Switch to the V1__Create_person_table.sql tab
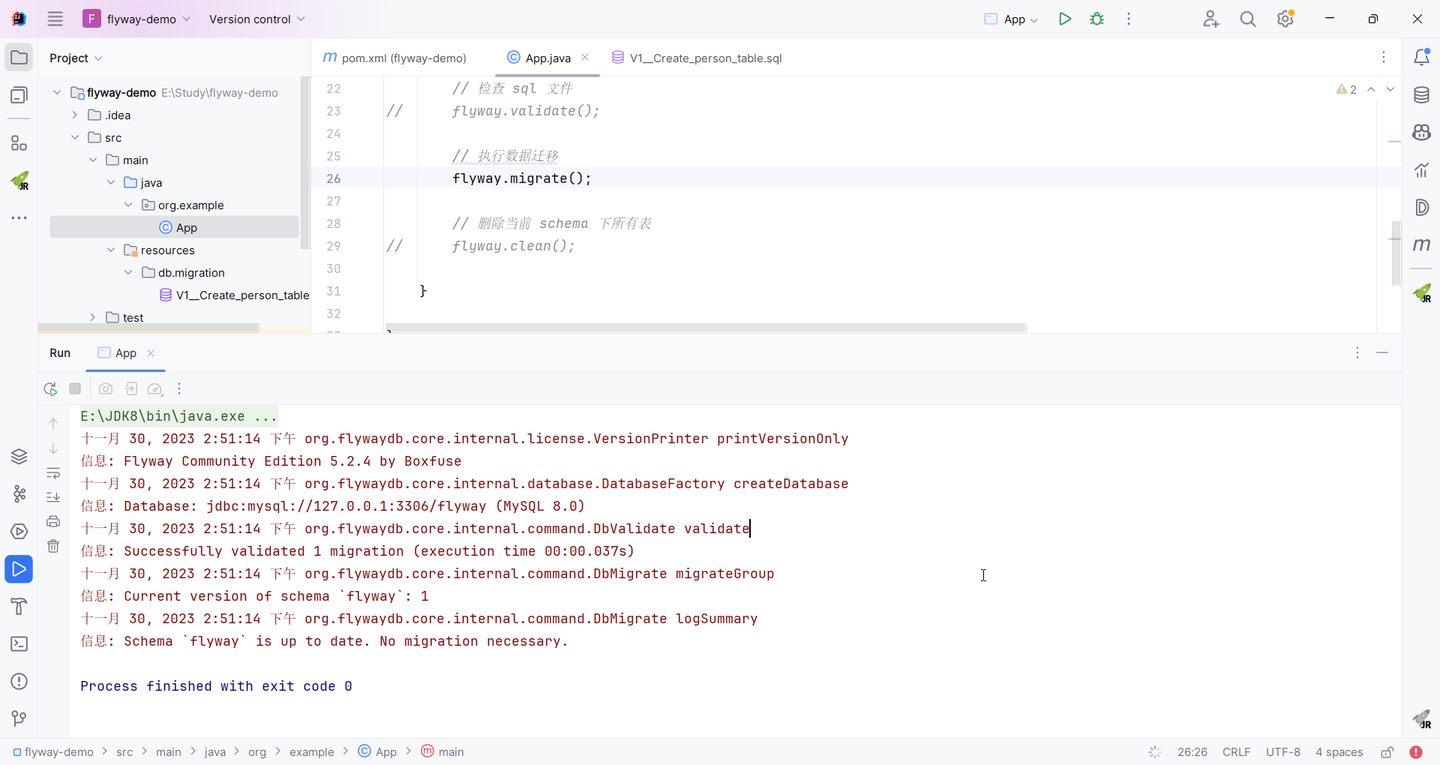Image resolution: width=1440 pixels, height=765 pixels. click(697, 58)
